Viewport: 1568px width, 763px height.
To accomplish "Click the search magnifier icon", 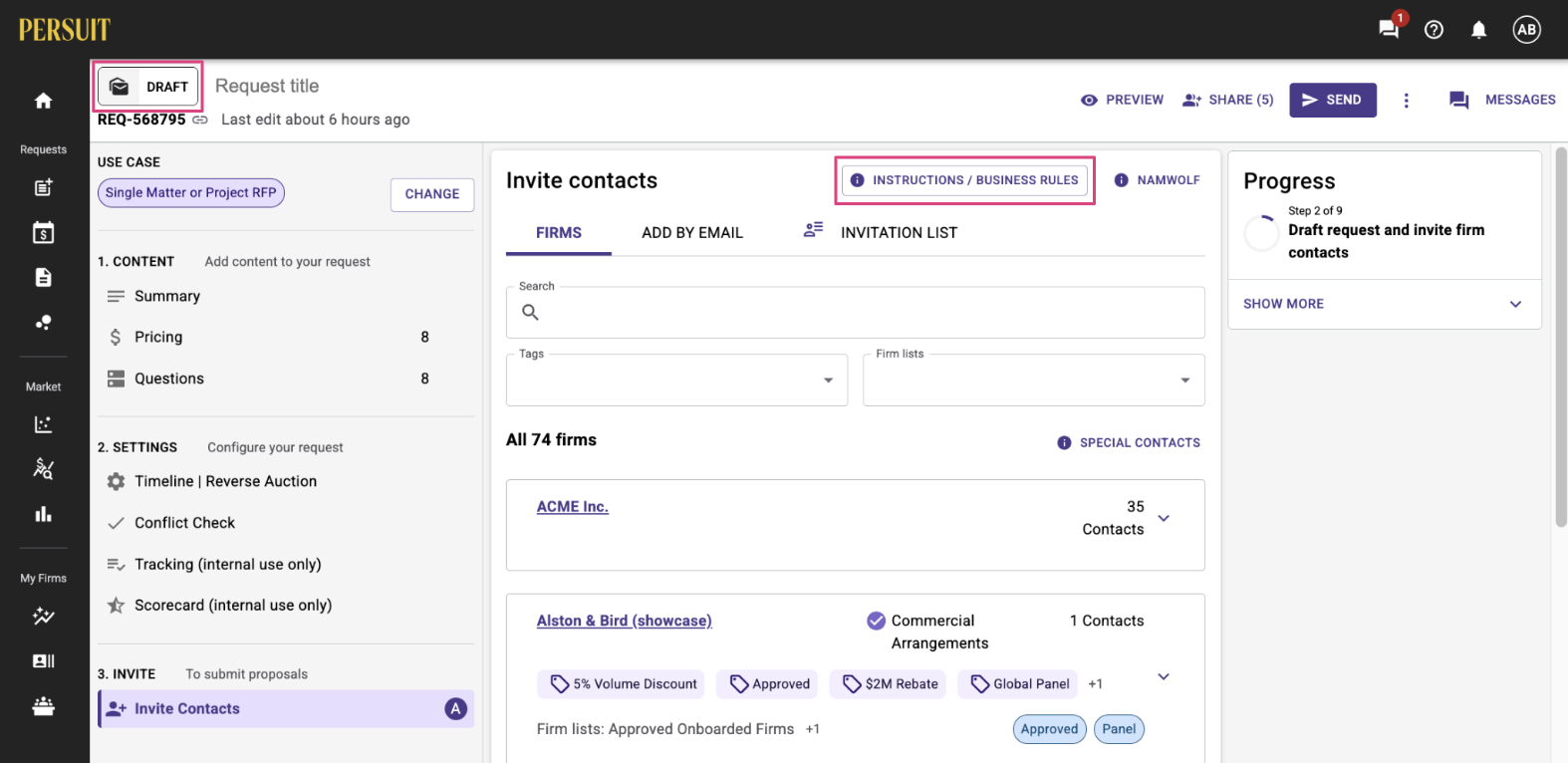I will click(x=530, y=312).
